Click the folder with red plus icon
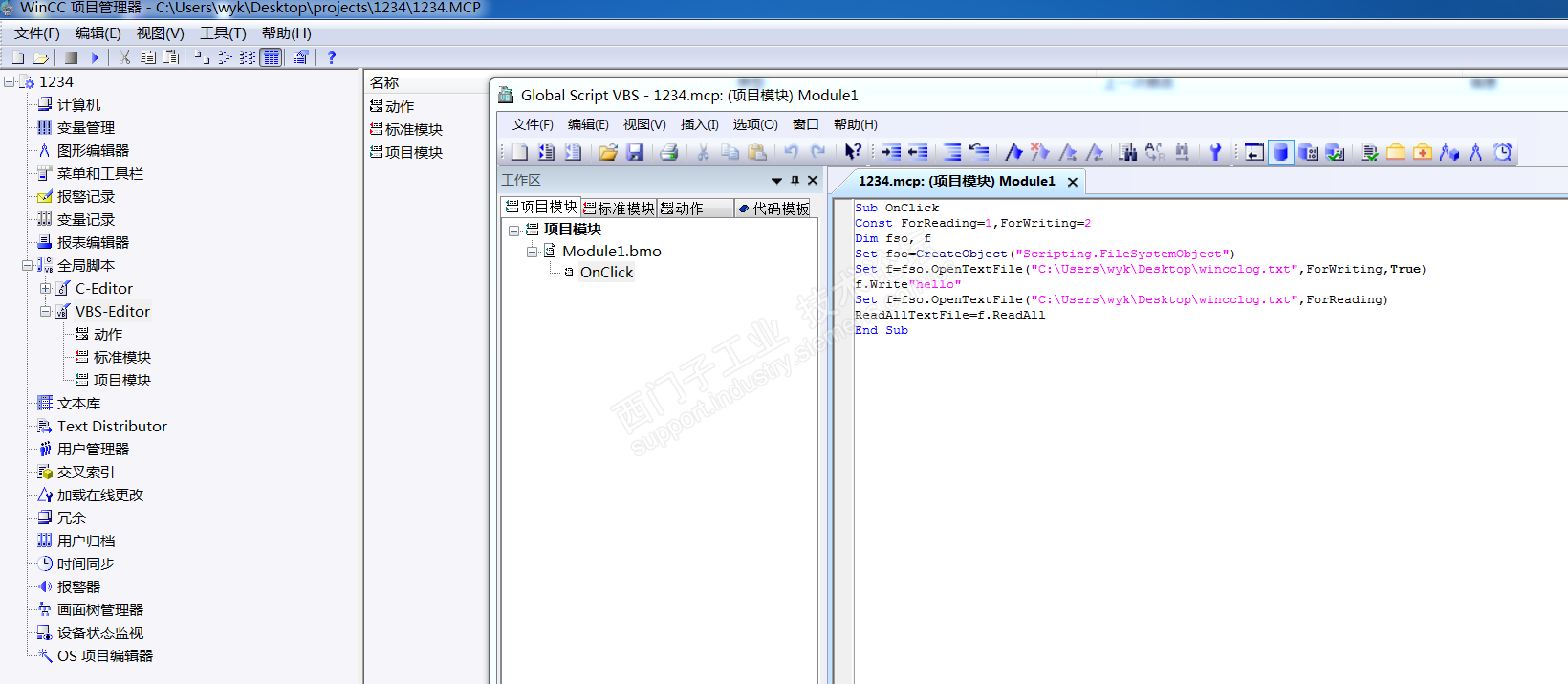 pos(1423,151)
